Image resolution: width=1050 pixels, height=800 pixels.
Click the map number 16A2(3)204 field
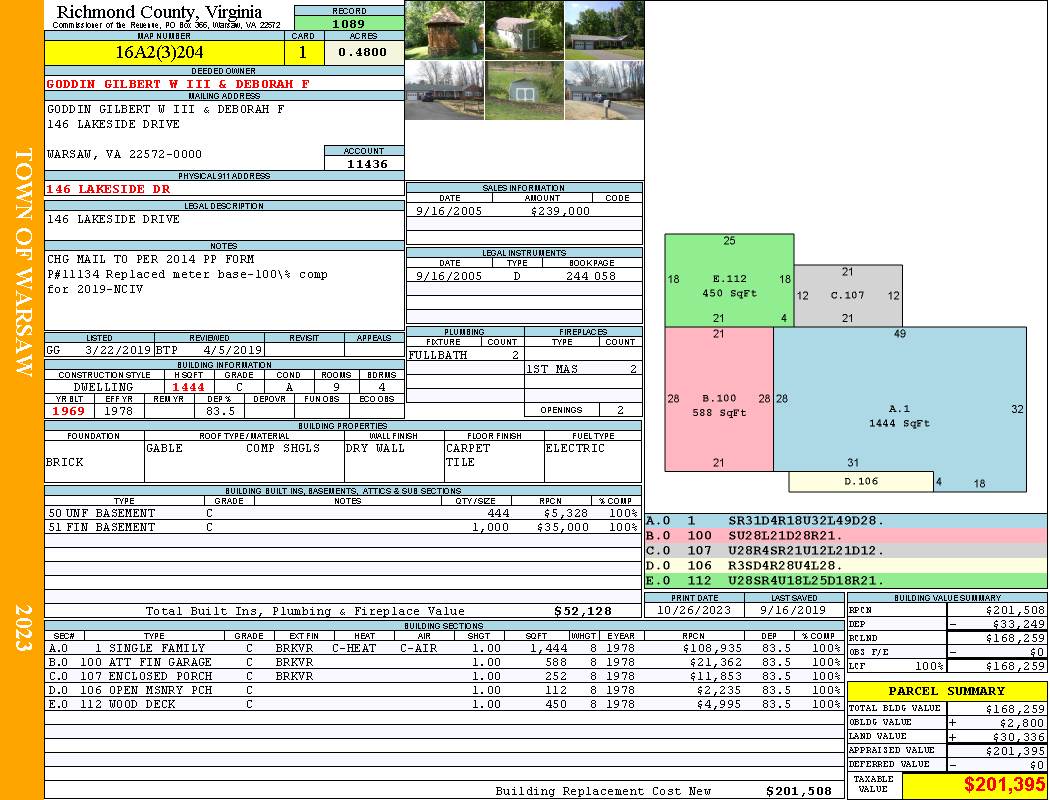tap(164, 52)
